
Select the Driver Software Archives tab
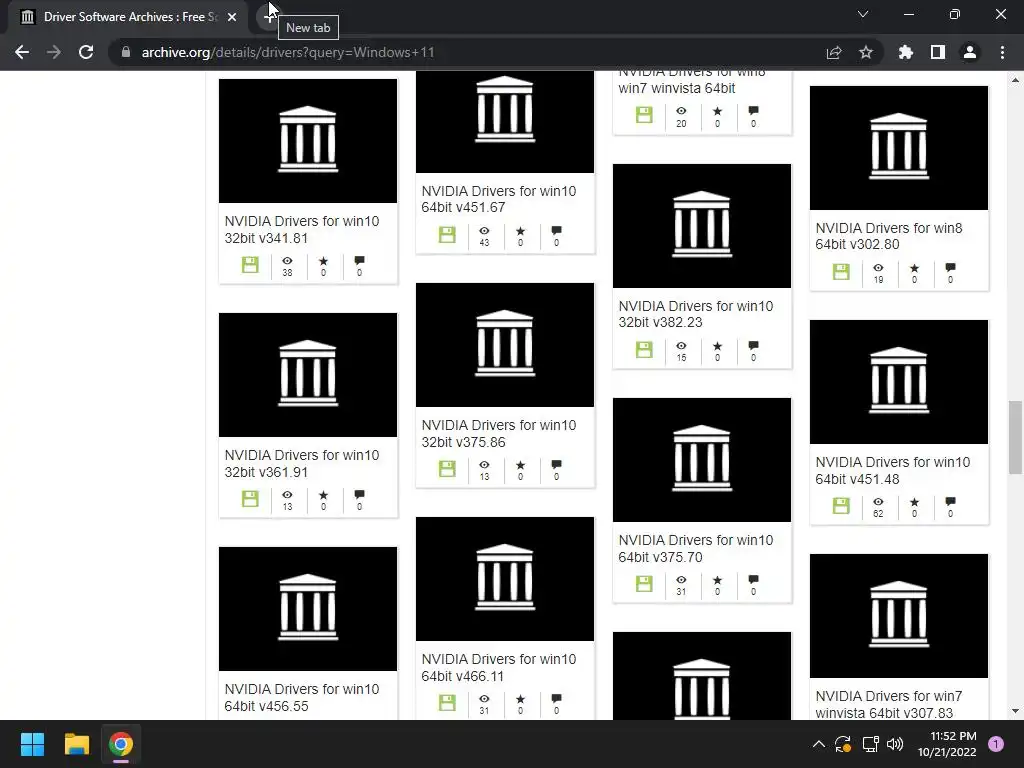click(129, 17)
